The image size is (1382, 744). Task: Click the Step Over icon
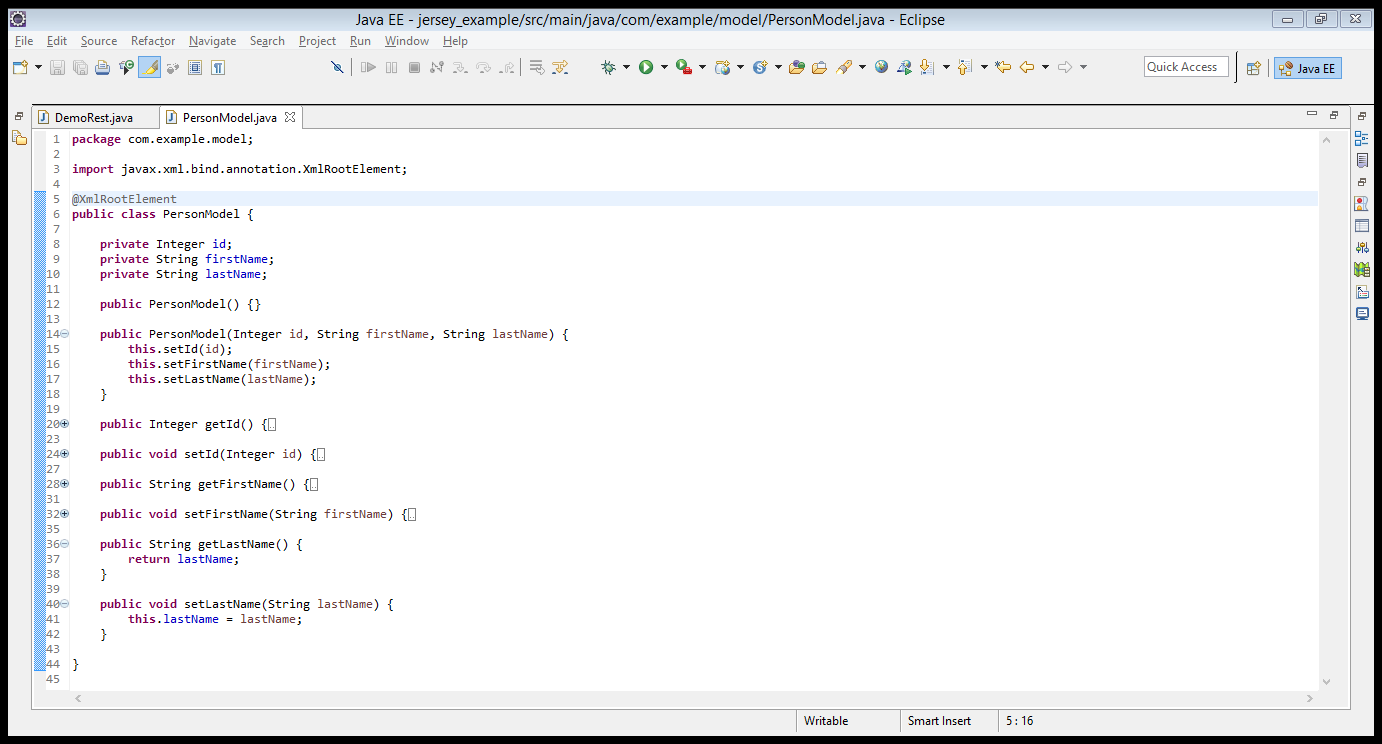(484, 67)
